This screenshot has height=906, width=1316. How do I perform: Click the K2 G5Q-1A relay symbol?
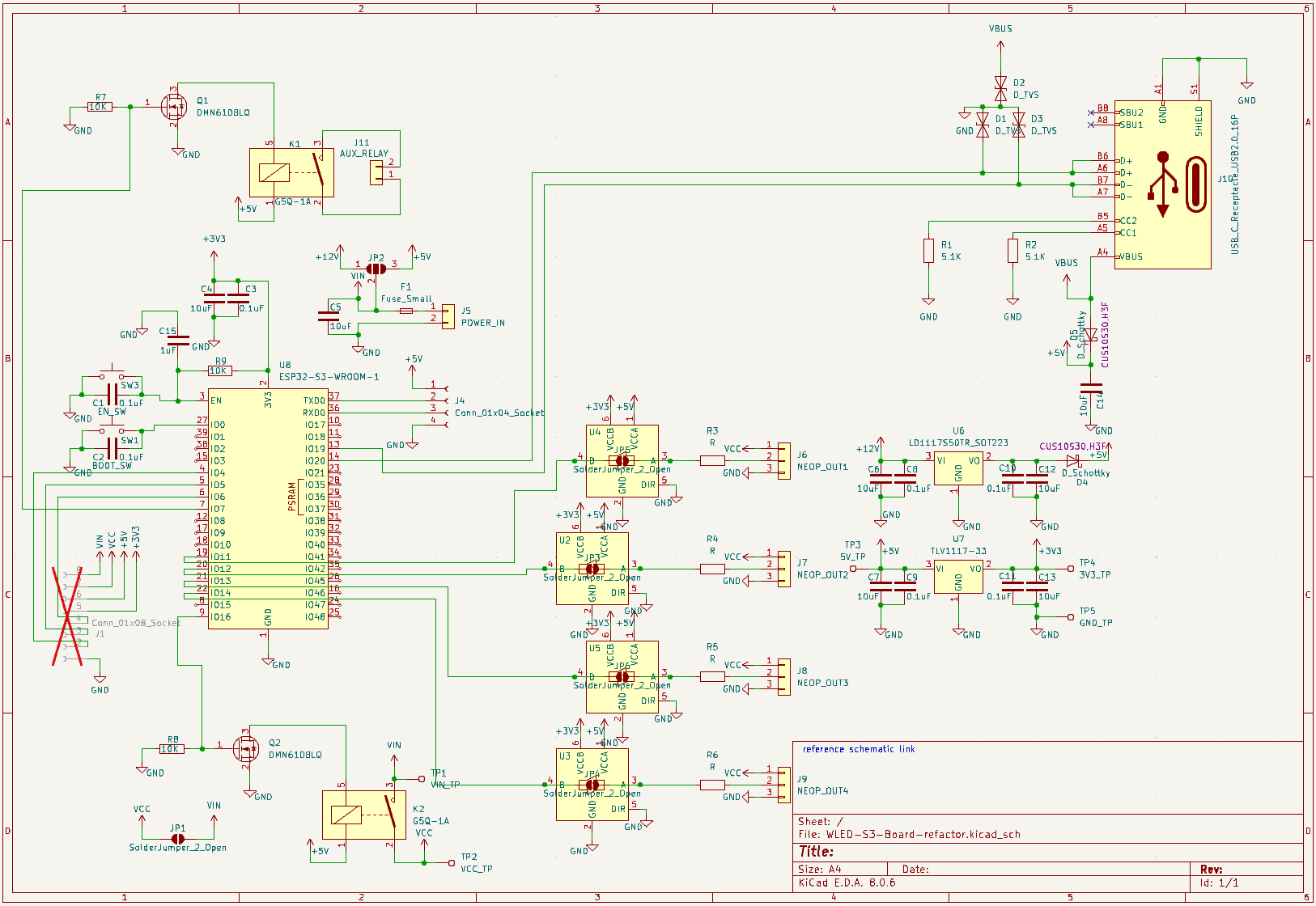(x=364, y=815)
